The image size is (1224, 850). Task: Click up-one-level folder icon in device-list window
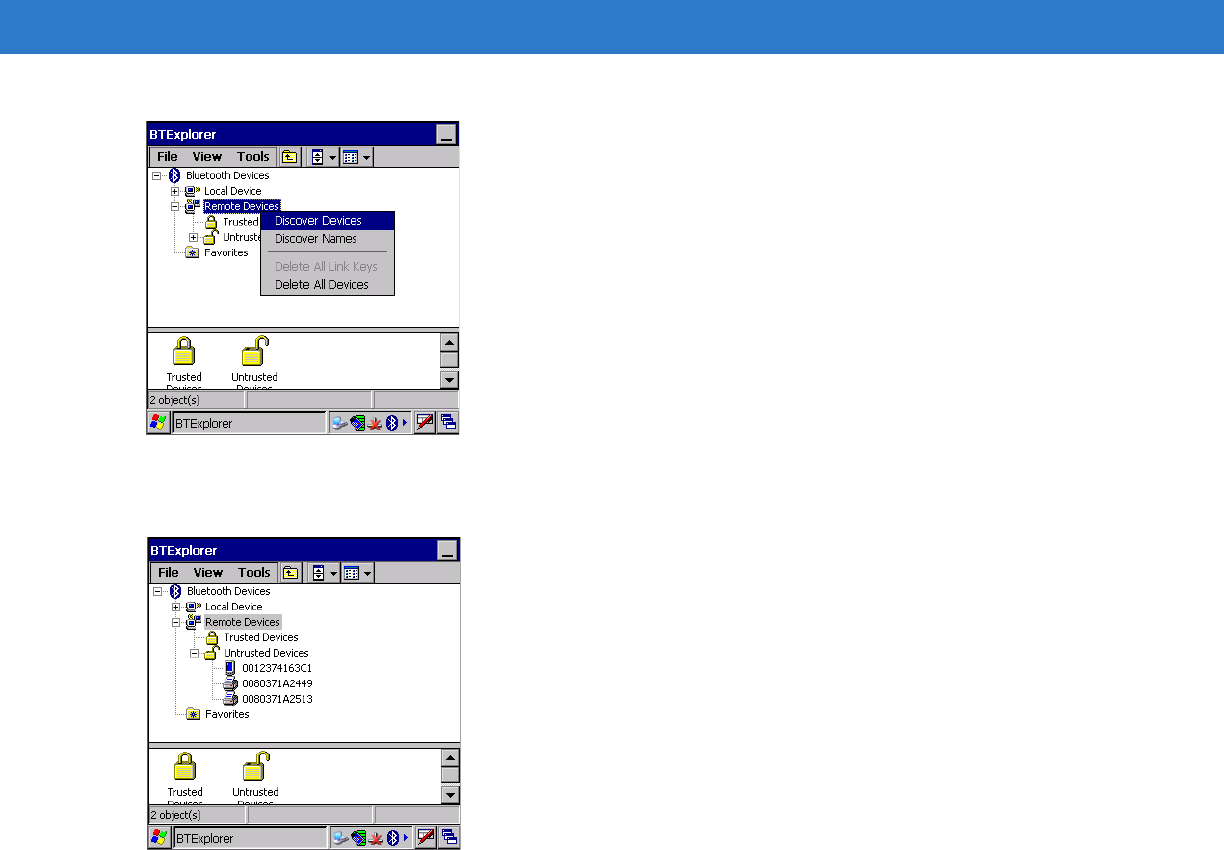(290, 573)
